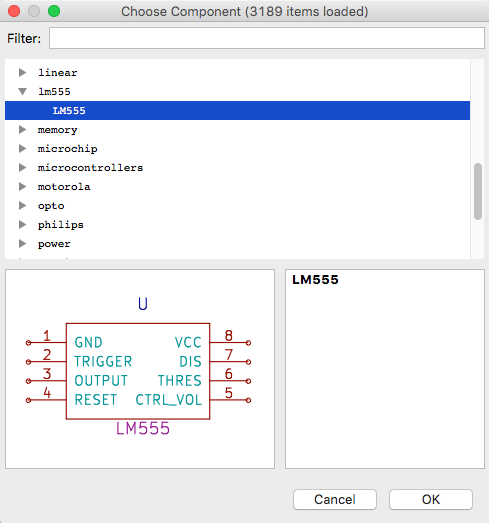The height and width of the screenshot is (523, 489).
Task: Expand the microchip library
Action: coord(22,148)
